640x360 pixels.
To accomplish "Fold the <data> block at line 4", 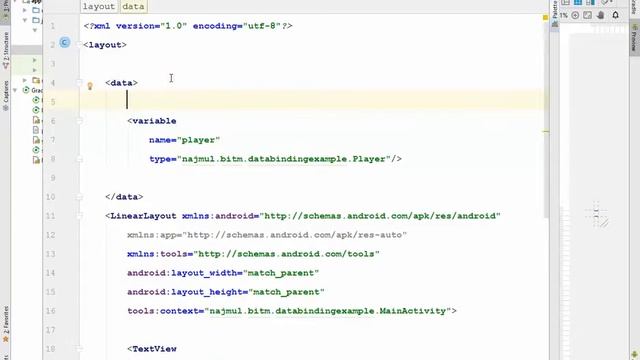I will [80, 83].
